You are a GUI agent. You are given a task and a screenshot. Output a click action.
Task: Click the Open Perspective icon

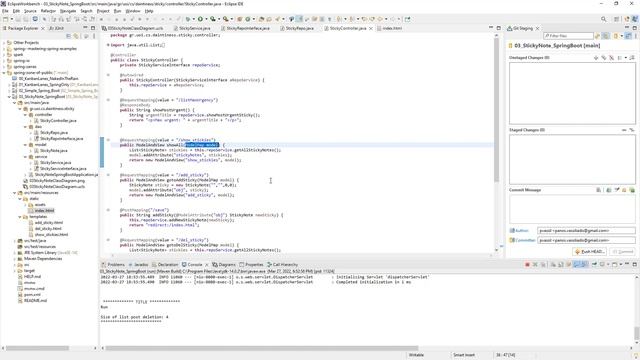pos(616,19)
